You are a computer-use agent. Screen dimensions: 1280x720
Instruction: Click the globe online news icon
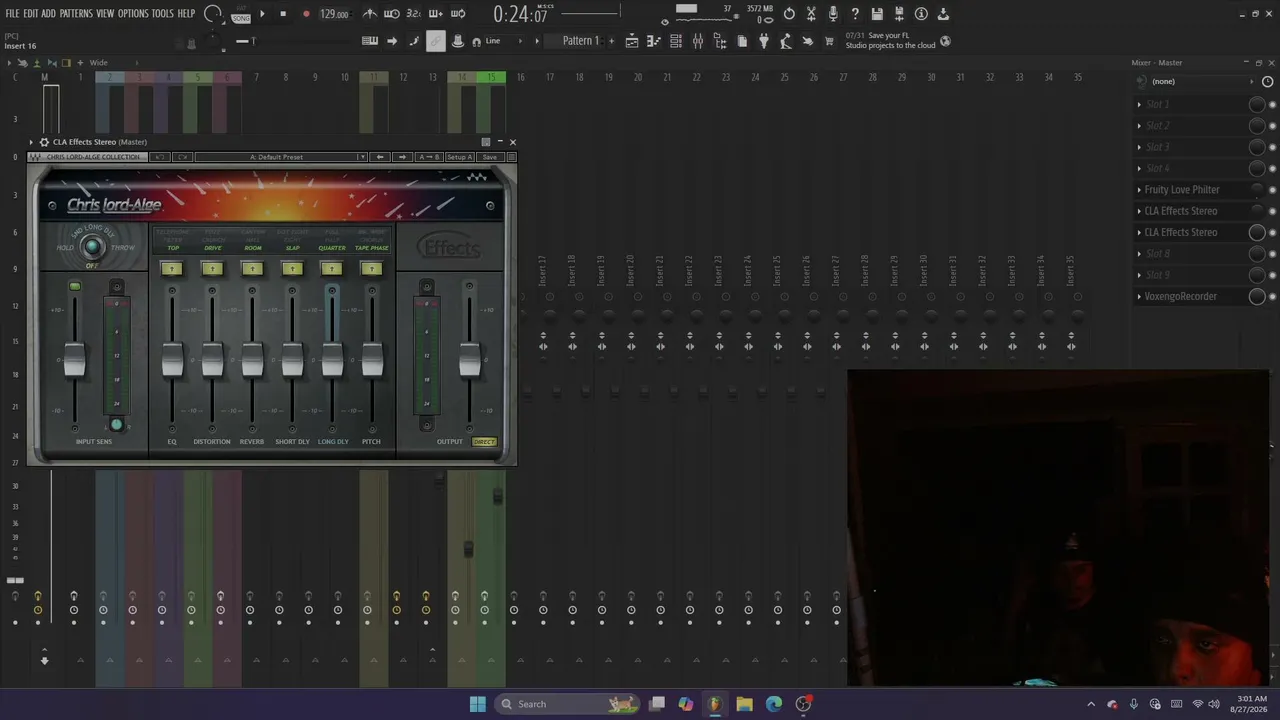pyautogui.click(x=946, y=41)
